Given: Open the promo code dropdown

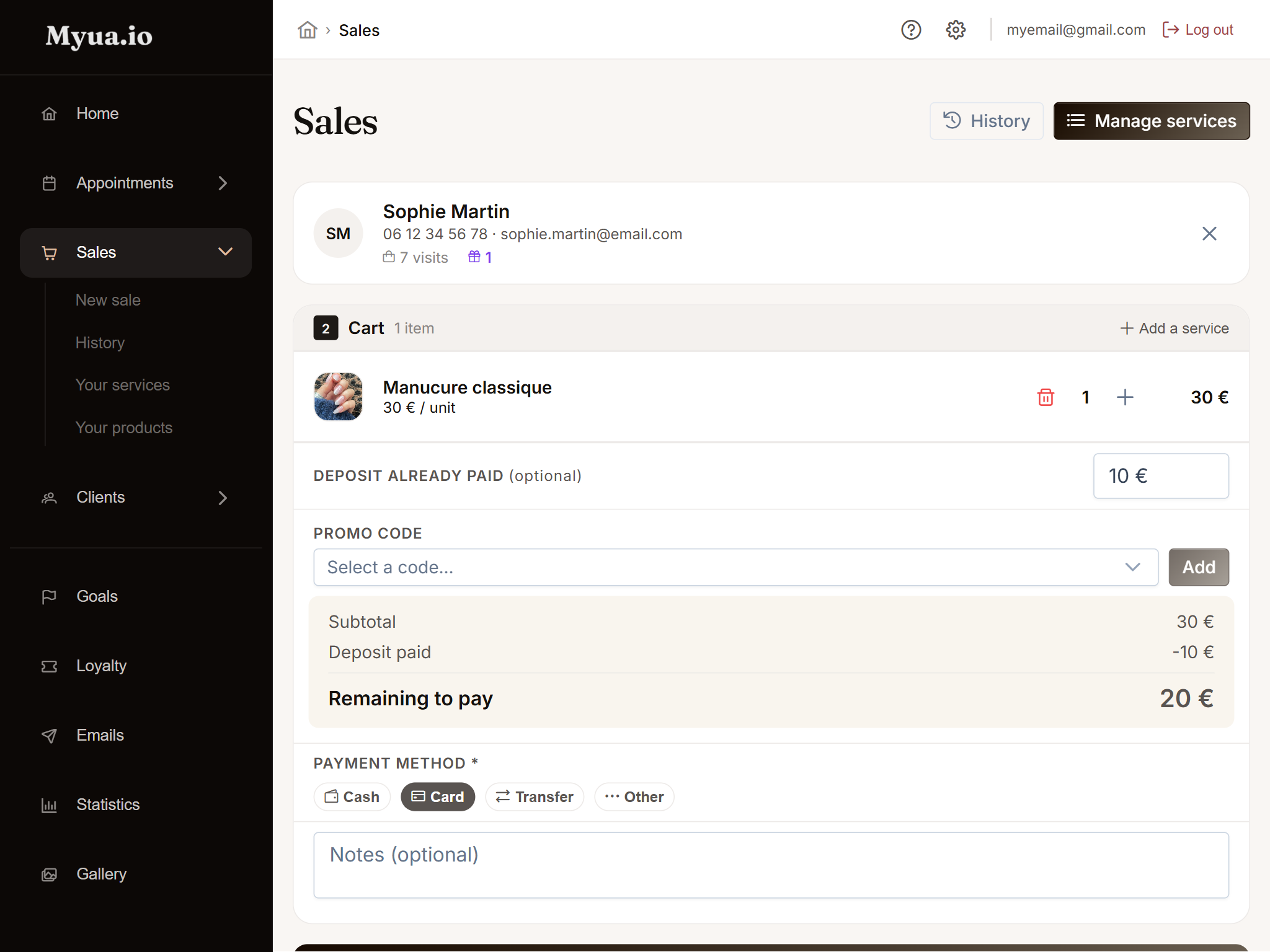Looking at the screenshot, I should click(735, 567).
